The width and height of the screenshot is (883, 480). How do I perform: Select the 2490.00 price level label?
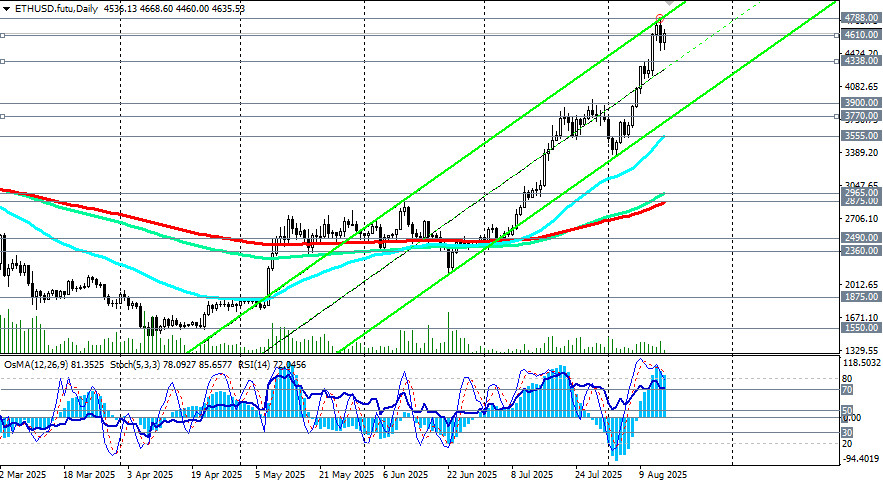(x=861, y=238)
